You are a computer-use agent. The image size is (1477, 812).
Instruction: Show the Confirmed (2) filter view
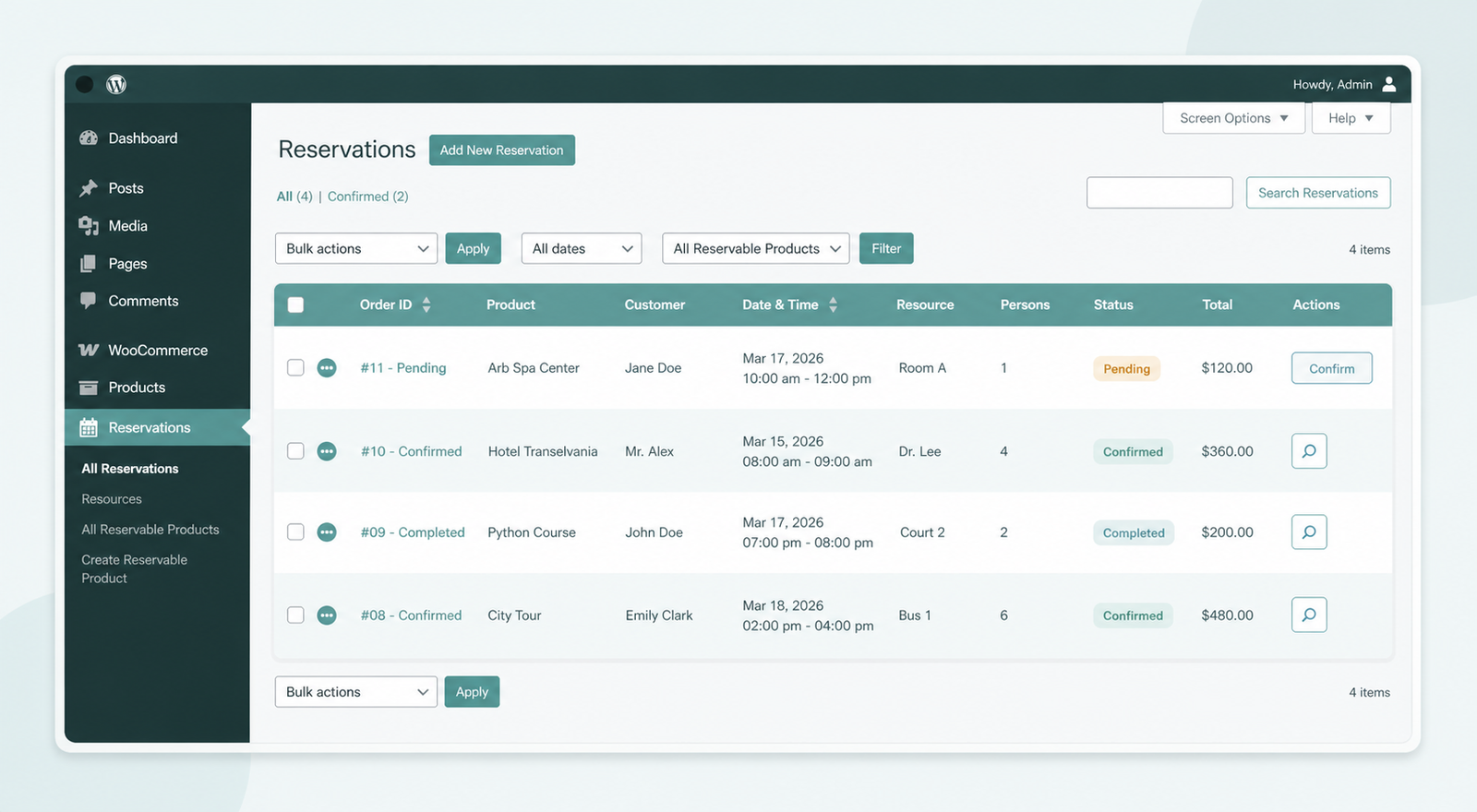(x=367, y=197)
